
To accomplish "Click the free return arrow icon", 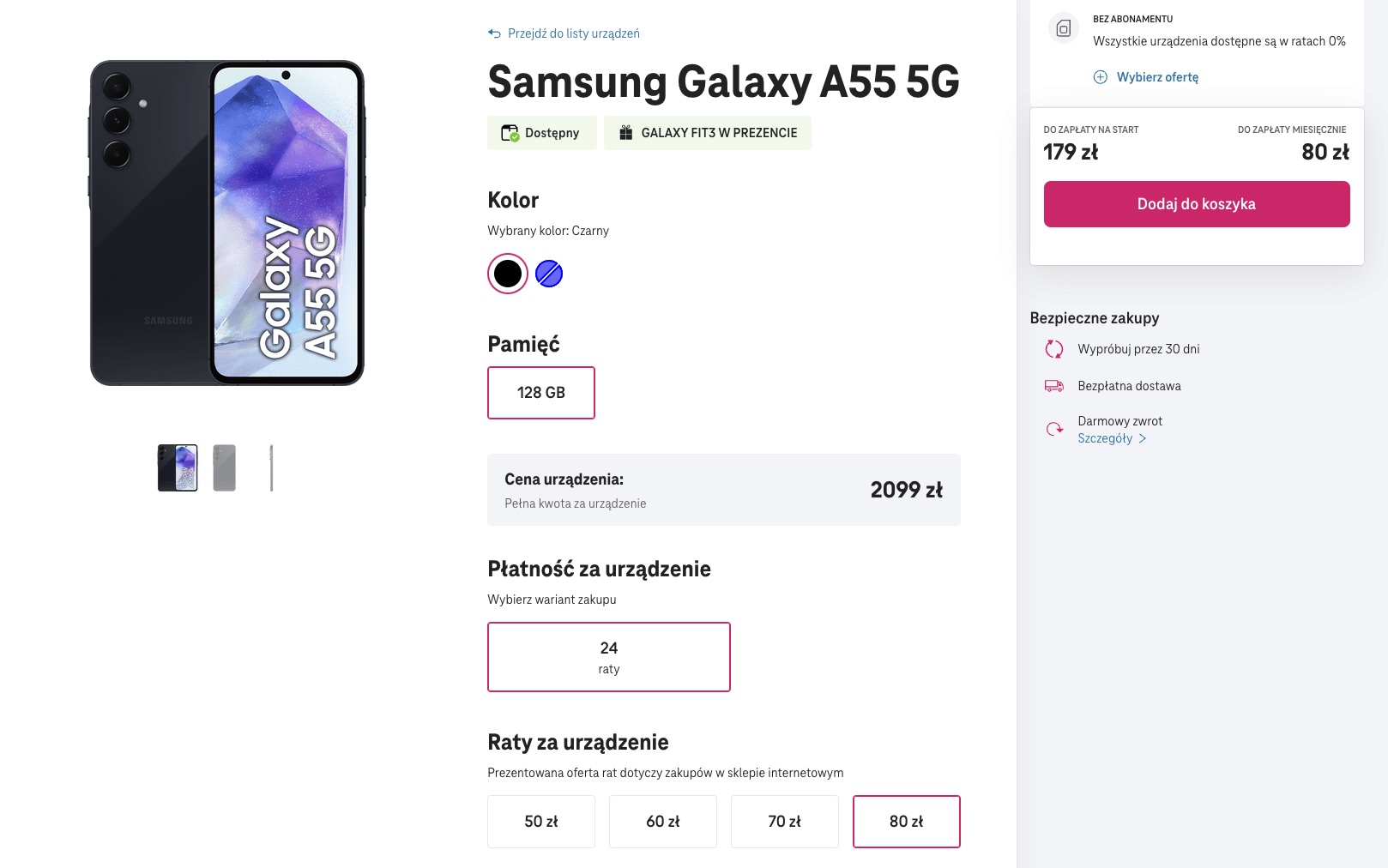I will coord(1054,429).
